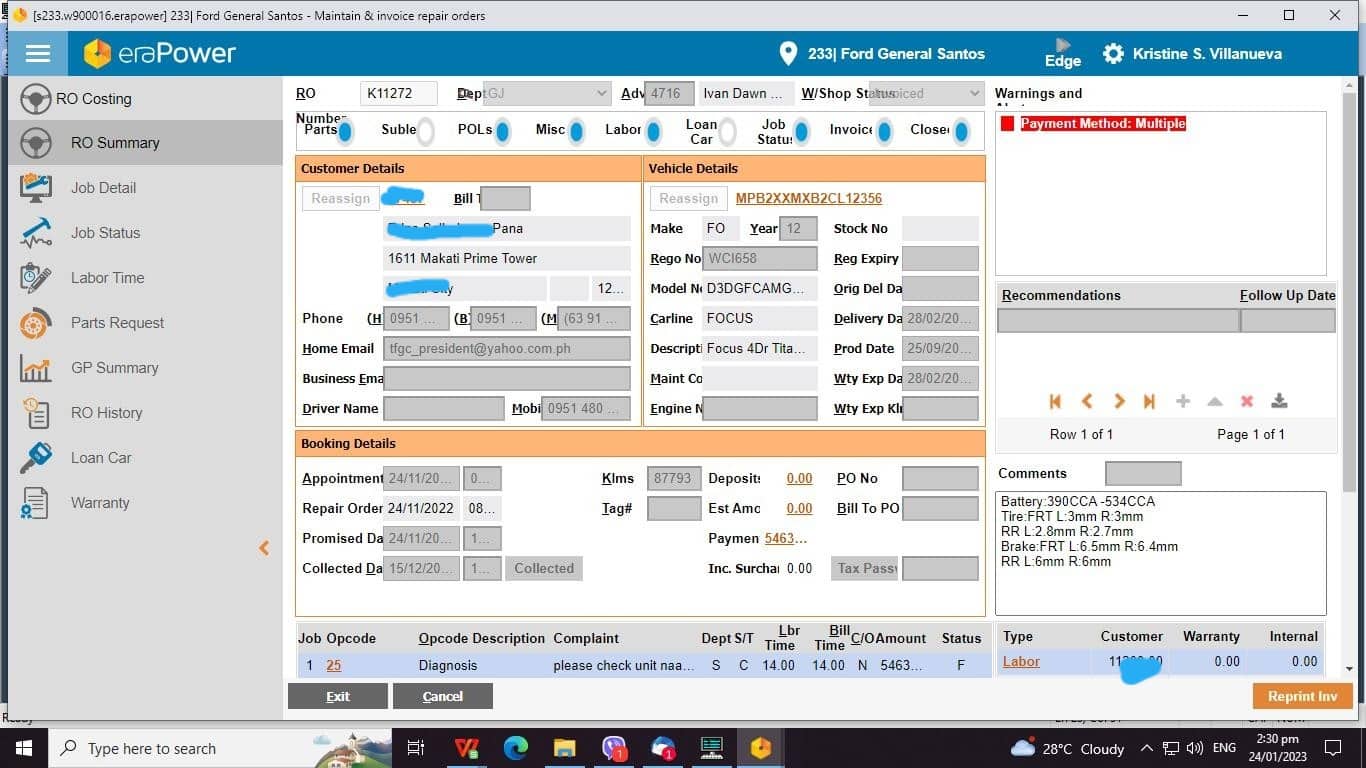
Task: Jump to last recommendation row
Action: pos(1150,401)
